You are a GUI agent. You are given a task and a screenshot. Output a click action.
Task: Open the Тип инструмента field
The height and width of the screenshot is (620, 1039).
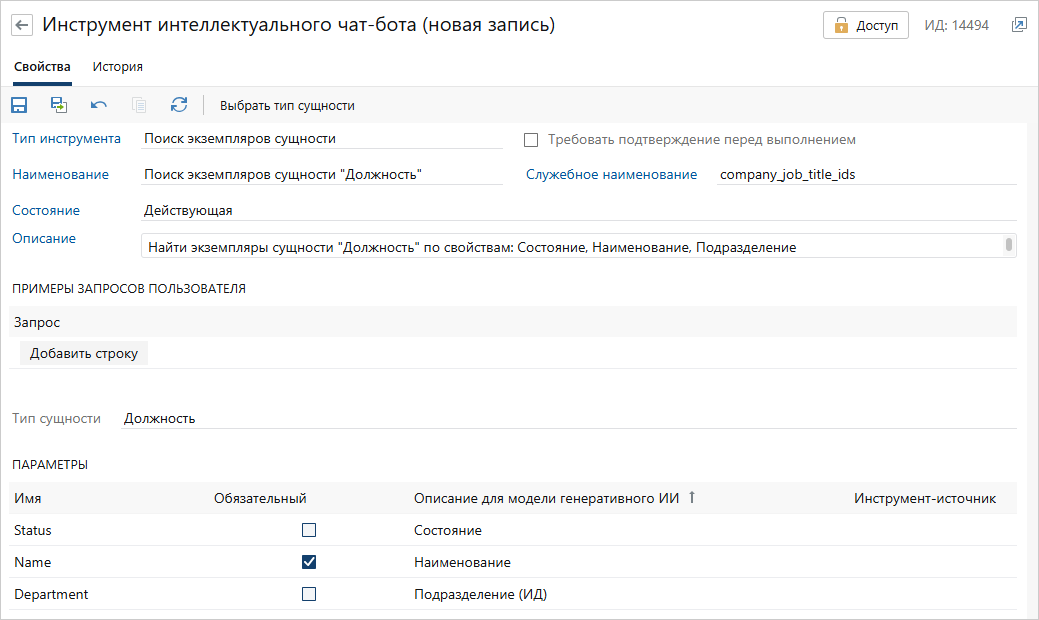click(x=322, y=139)
